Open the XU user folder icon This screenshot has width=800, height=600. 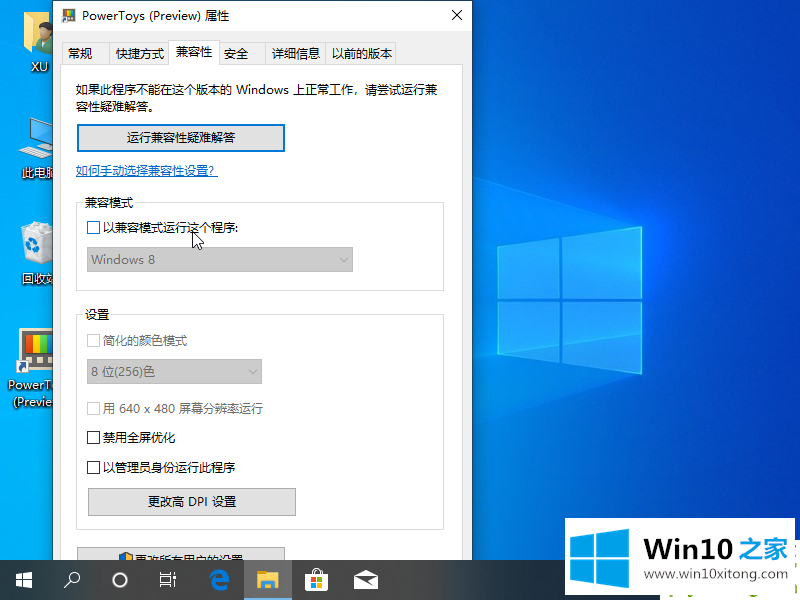tap(38, 35)
